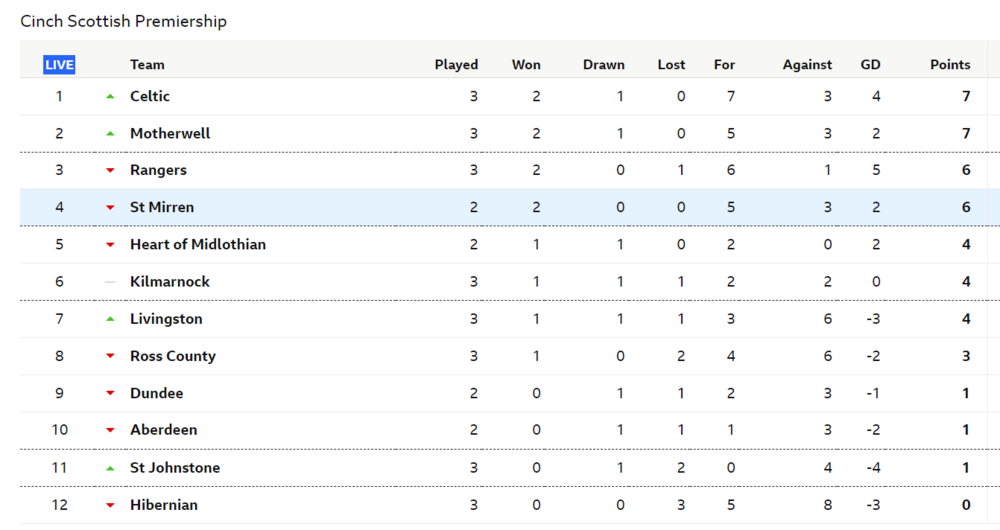Open the Aberdeen team link
Screen dimensions: 1000x530
[x=163, y=430]
